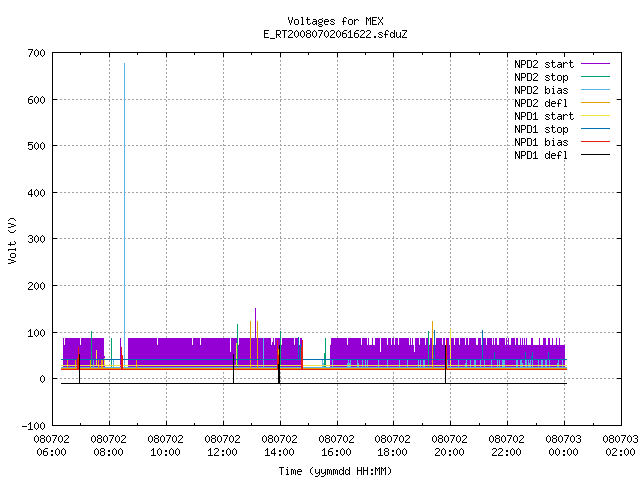
Task: Click the 0 y-axis tick value
Action: coord(42,379)
